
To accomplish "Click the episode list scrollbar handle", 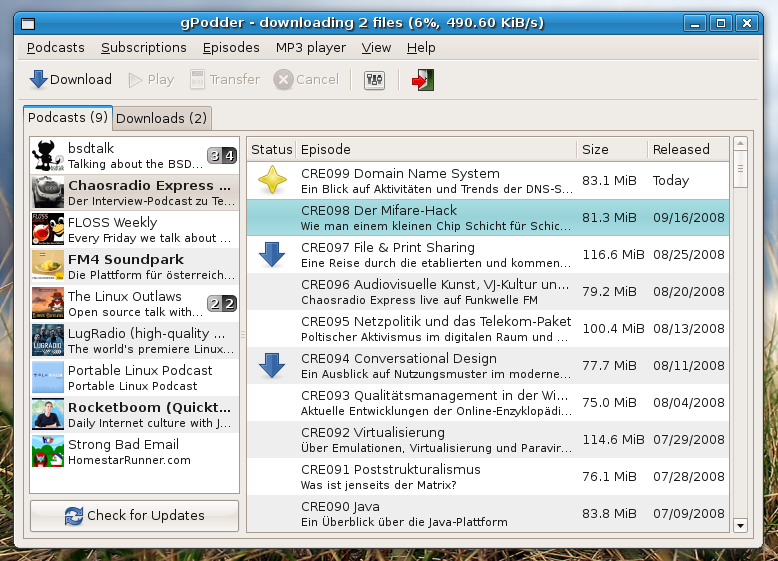I will [740, 169].
